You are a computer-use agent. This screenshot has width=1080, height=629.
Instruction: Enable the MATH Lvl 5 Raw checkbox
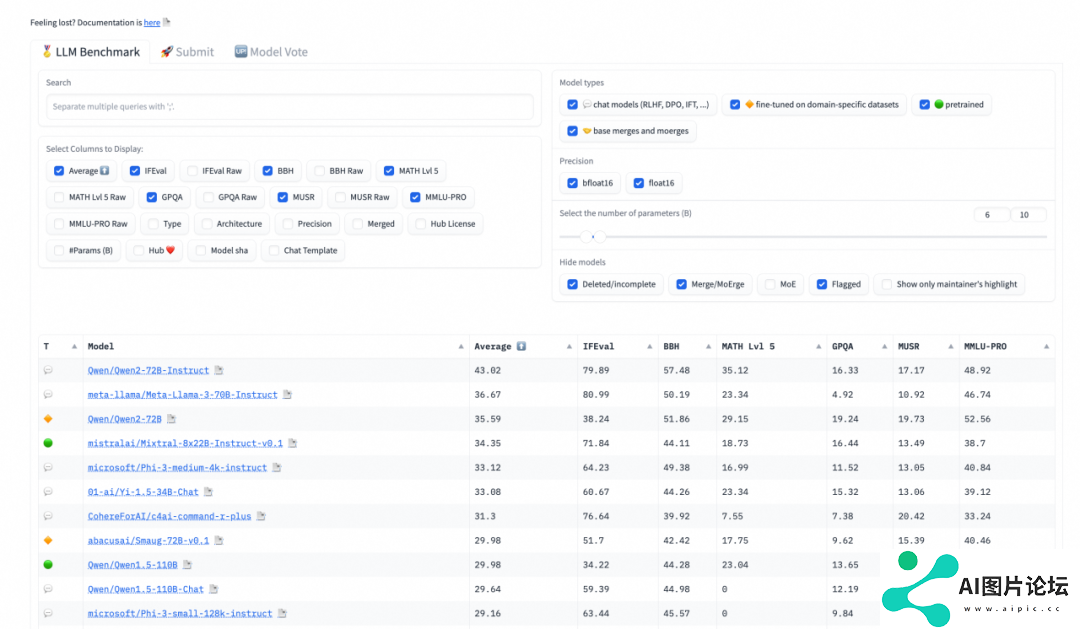pos(59,197)
